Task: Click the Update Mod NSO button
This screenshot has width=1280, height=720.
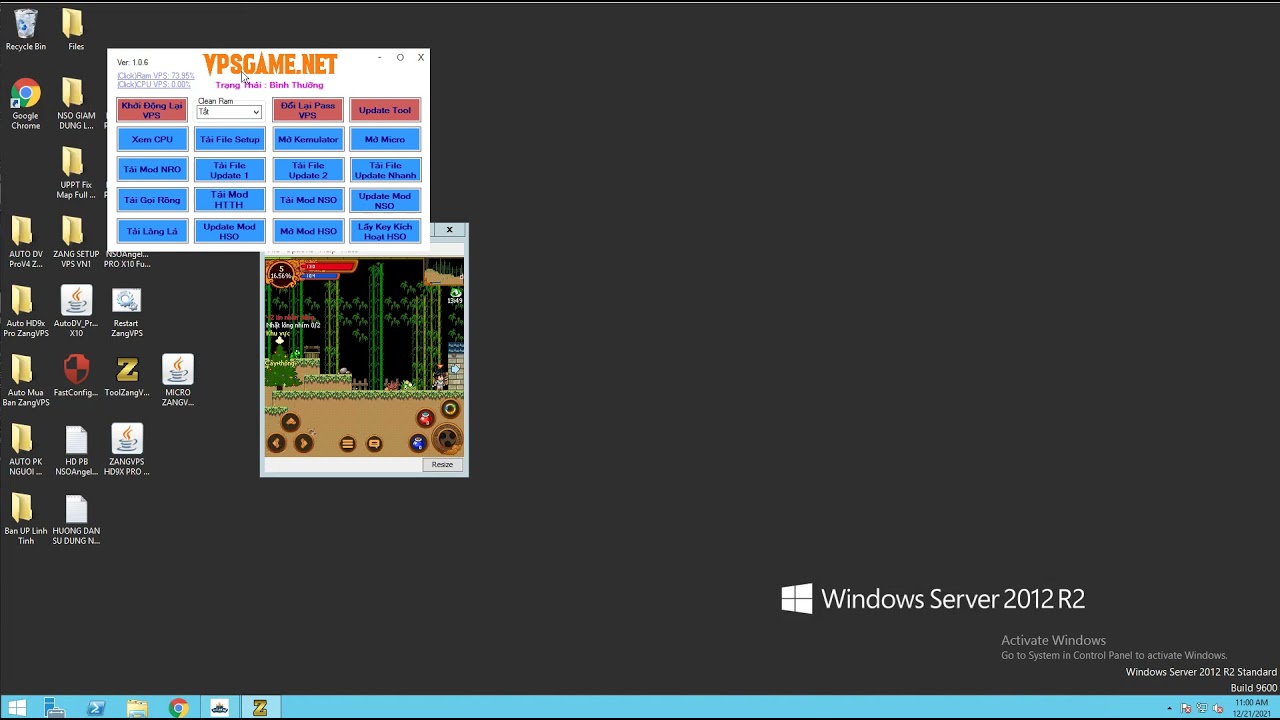Action: click(385, 201)
